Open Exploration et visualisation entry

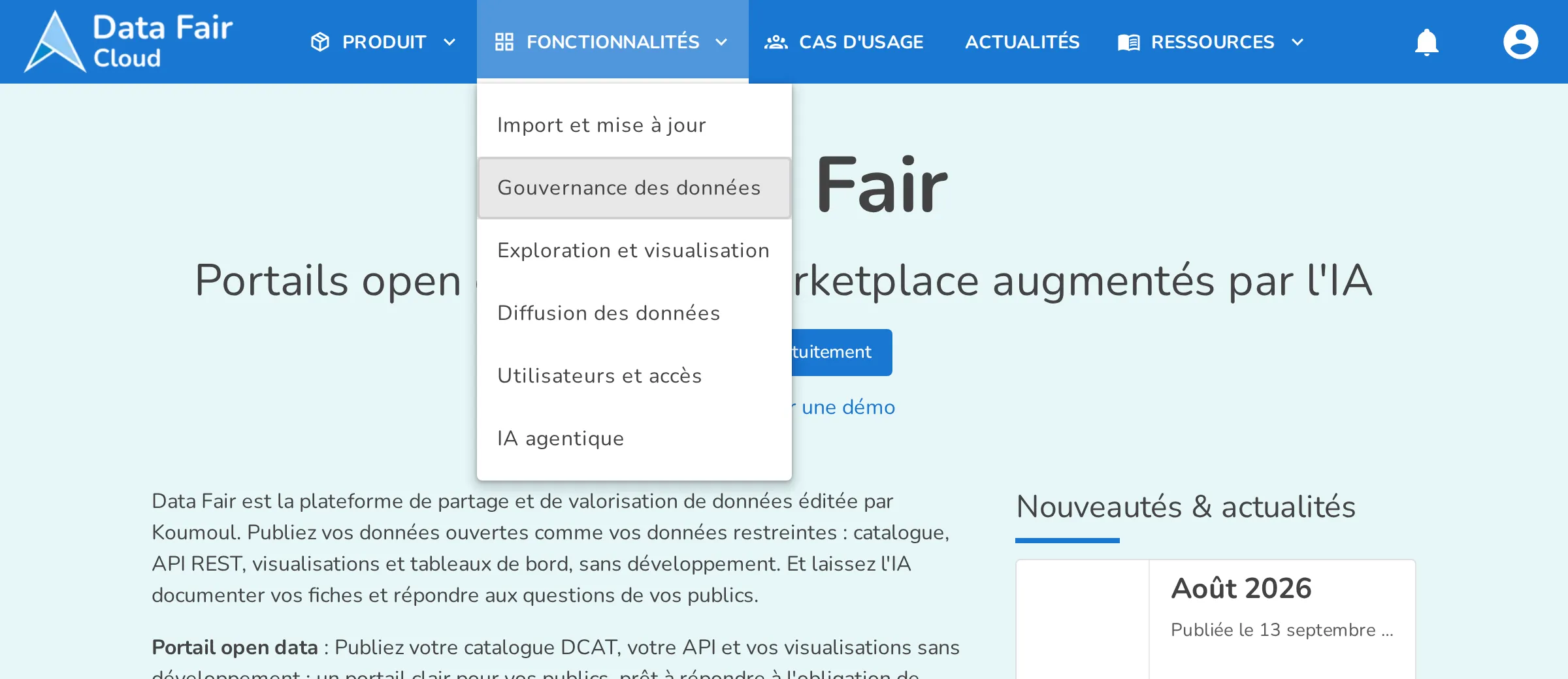pyautogui.click(x=634, y=251)
